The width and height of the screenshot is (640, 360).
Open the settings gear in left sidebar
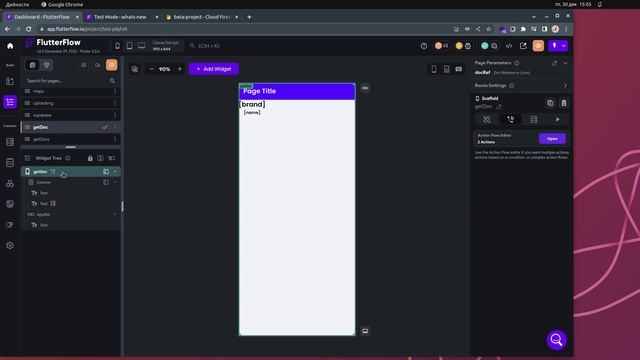point(10,245)
